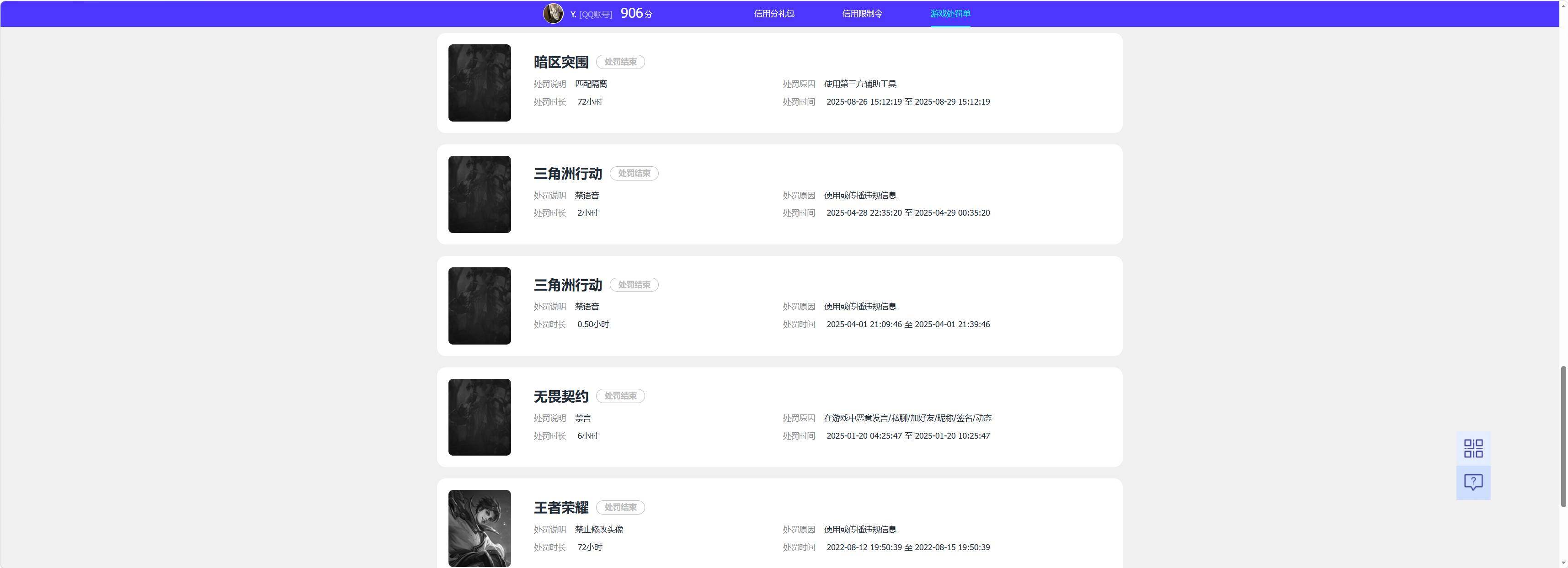Click the 无畏契约 title

pos(560,397)
